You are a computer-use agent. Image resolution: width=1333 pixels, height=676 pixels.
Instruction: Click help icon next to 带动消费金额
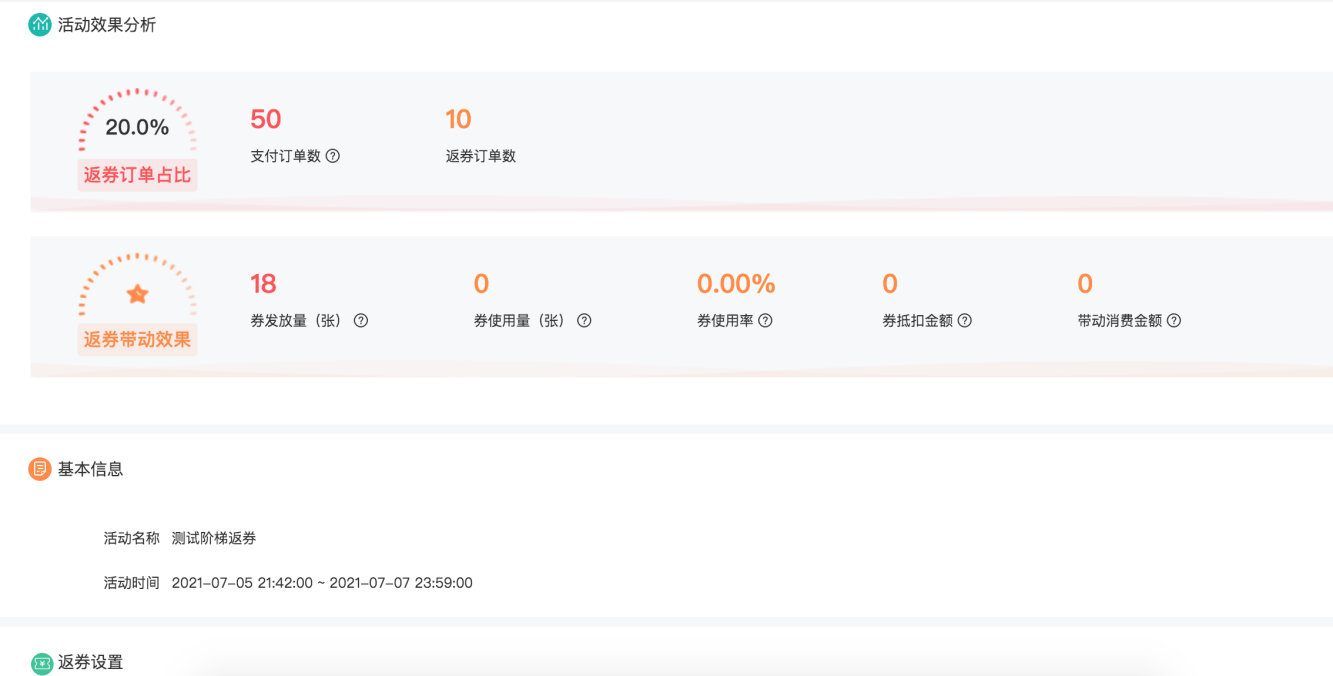point(1174,321)
